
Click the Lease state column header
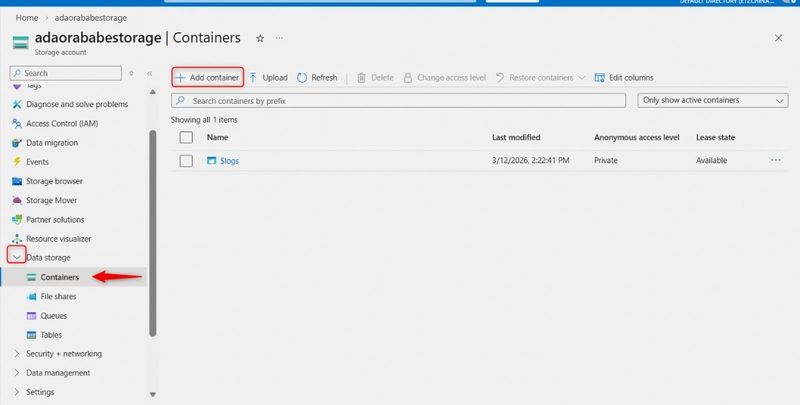tap(715, 137)
